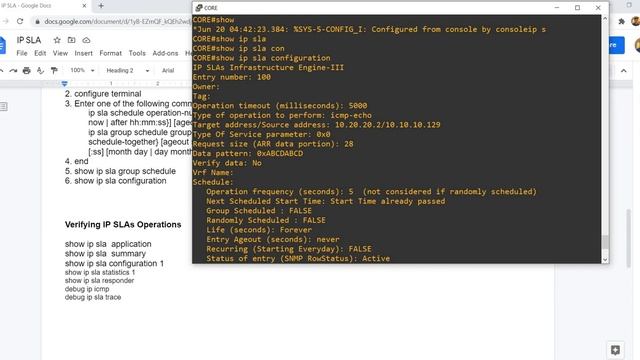Image resolution: width=640 pixels, height=360 pixels.
Task: Open the Heading 2 style dropdown
Action: pyautogui.click(x=128, y=71)
